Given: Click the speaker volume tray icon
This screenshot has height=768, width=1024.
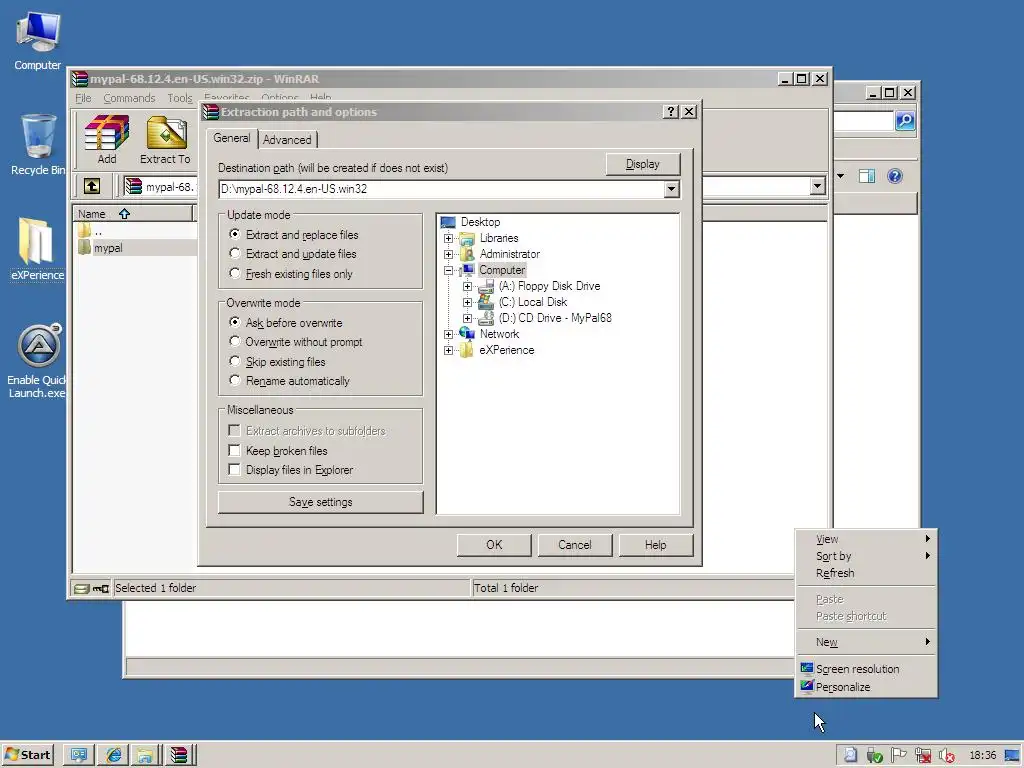Looking at the screenshot, I should click(x=946, y=756).
